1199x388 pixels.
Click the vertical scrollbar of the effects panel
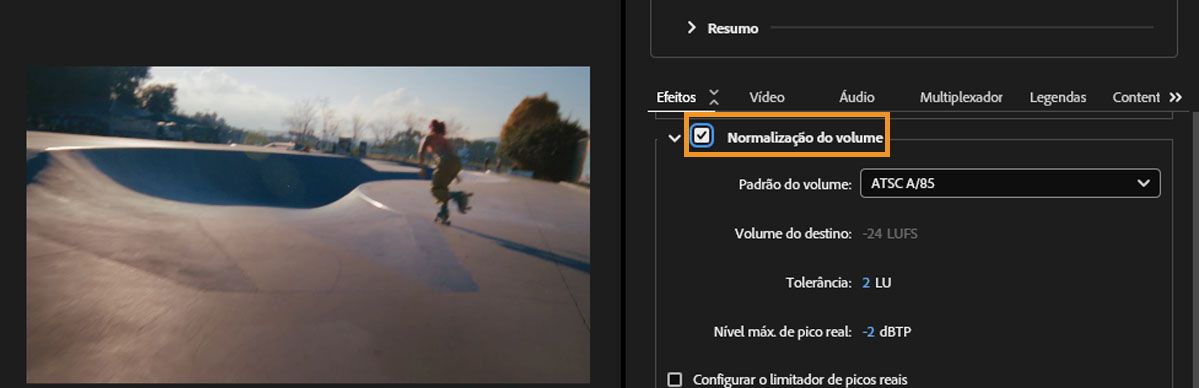pyautogui.click(x=1194, y=249)
